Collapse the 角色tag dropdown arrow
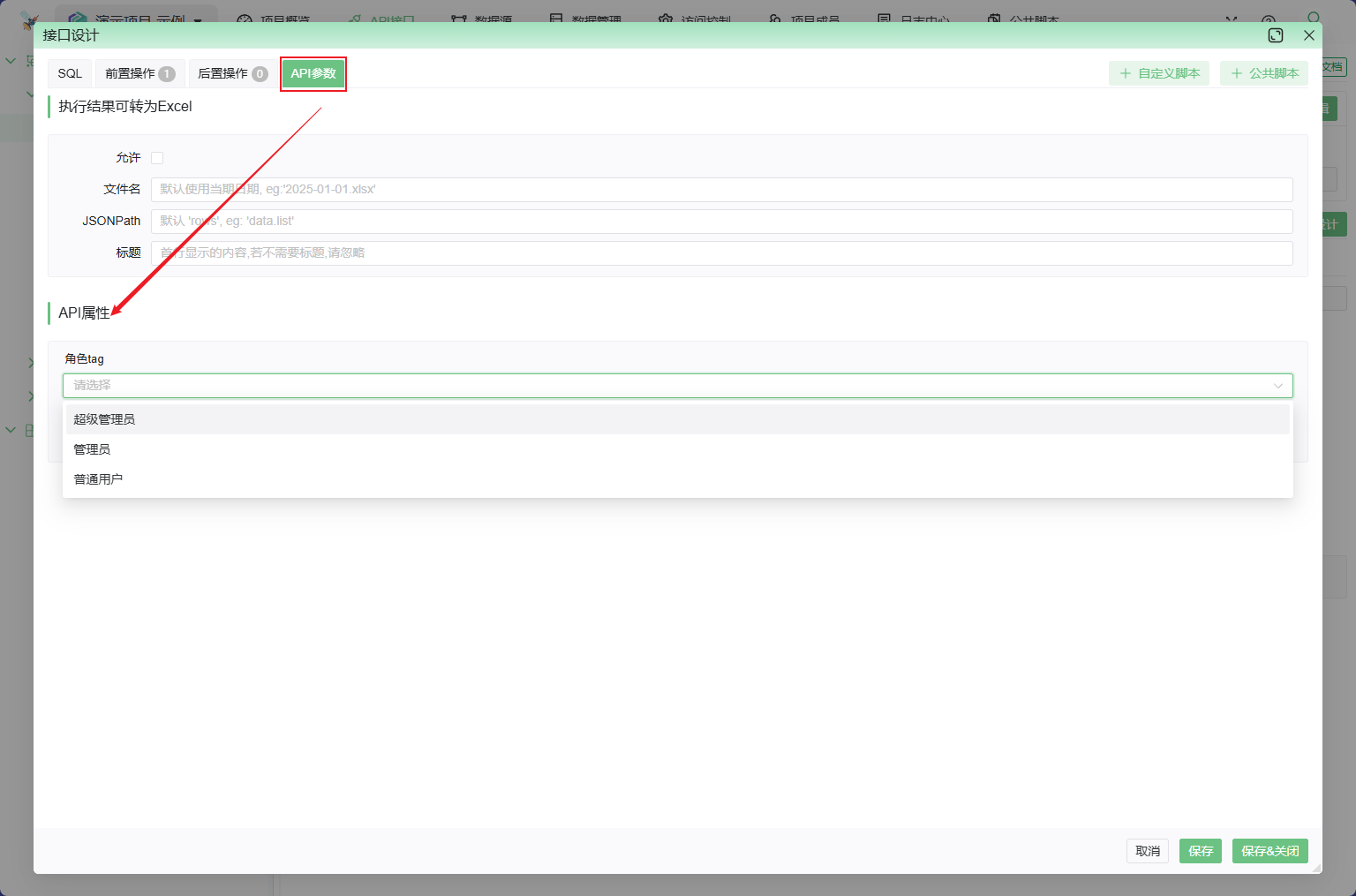 click(x=1277, y=386)
